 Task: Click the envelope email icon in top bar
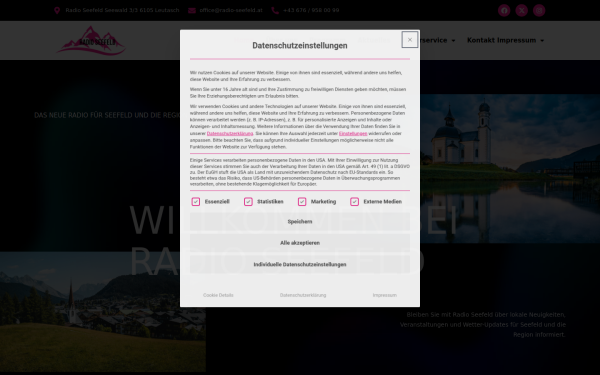tap(192, 10)
